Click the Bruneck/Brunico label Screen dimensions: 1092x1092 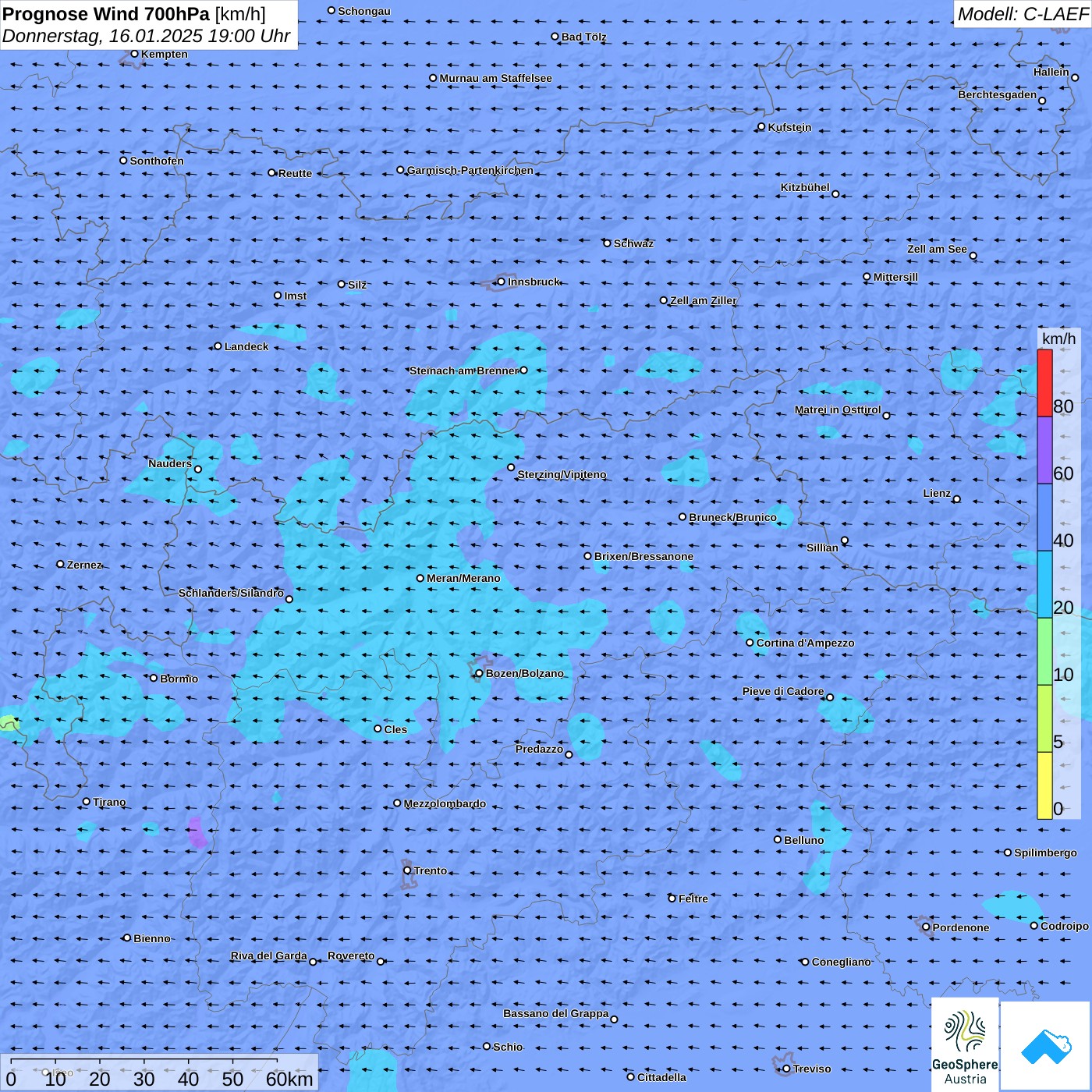(732, 517)
